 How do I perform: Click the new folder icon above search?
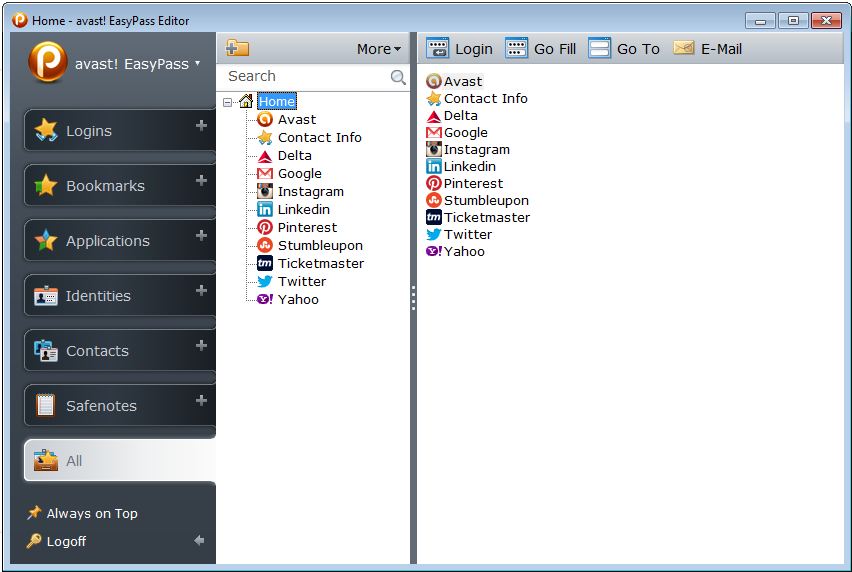coord(237,48)
